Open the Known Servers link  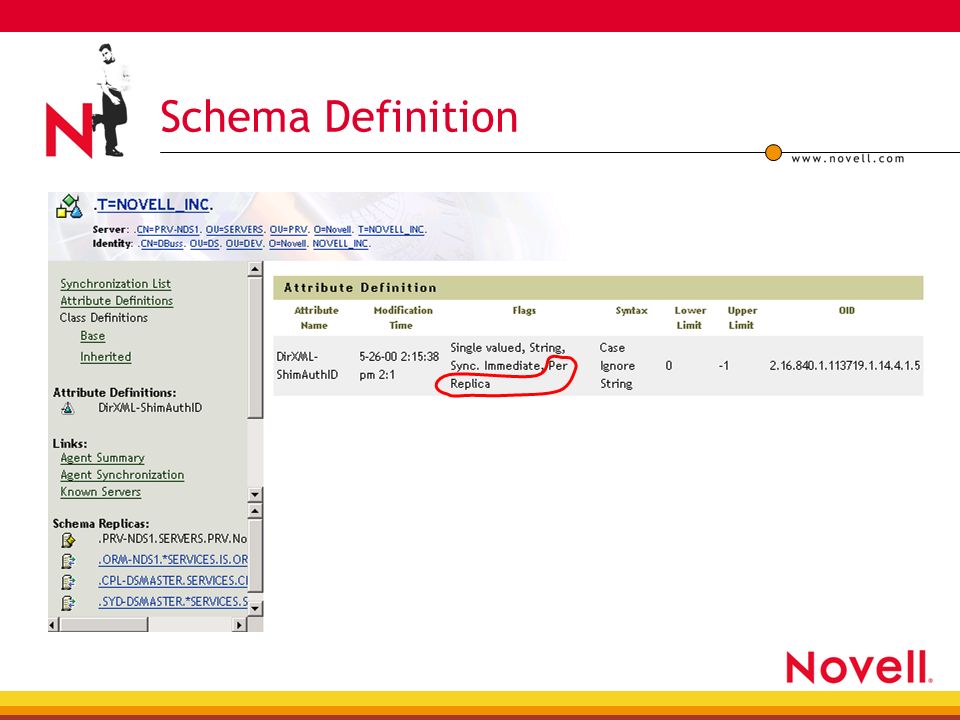pos(100,492)
